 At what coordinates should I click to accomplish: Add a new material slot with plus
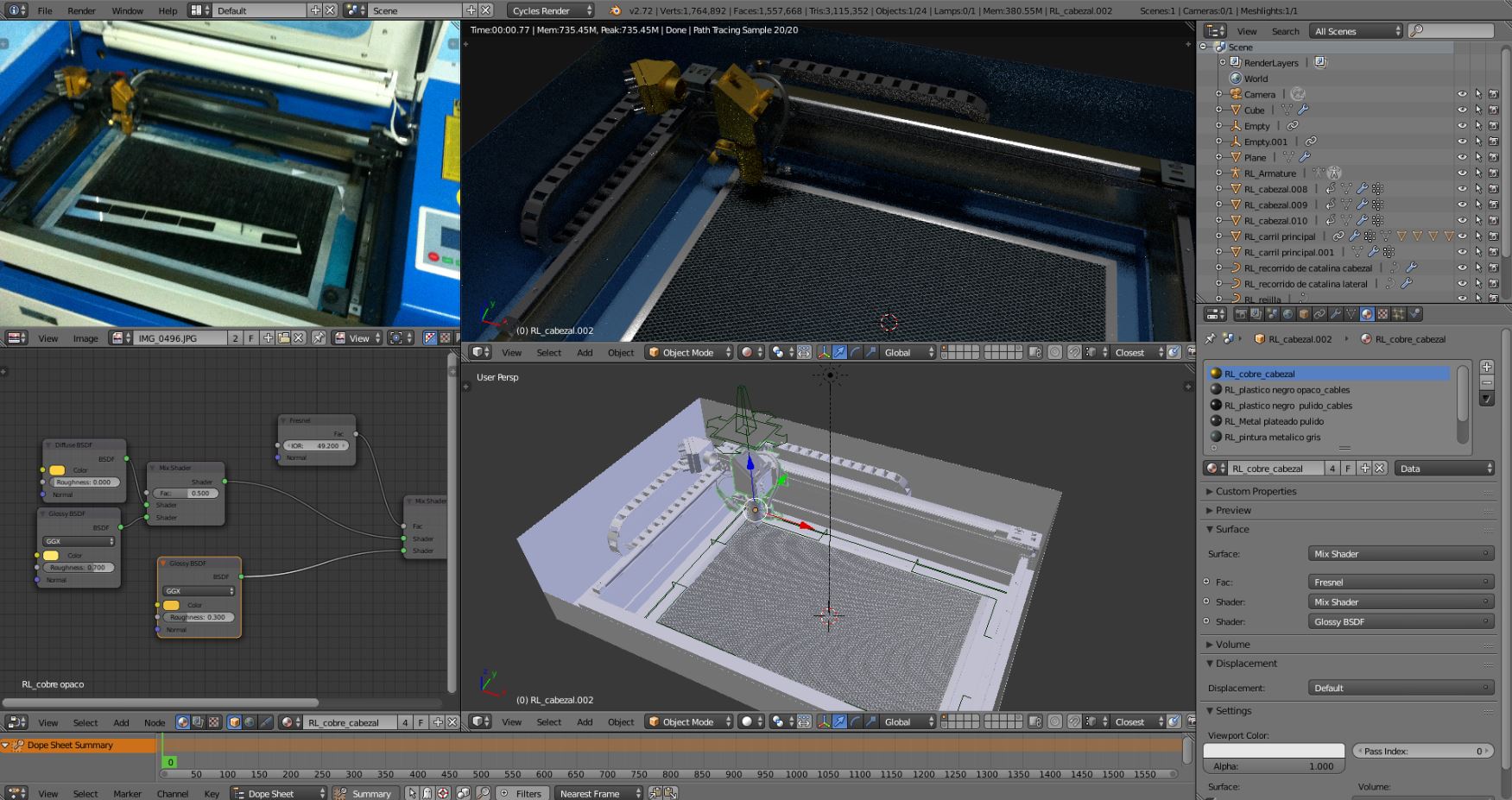coord(1486,367)
